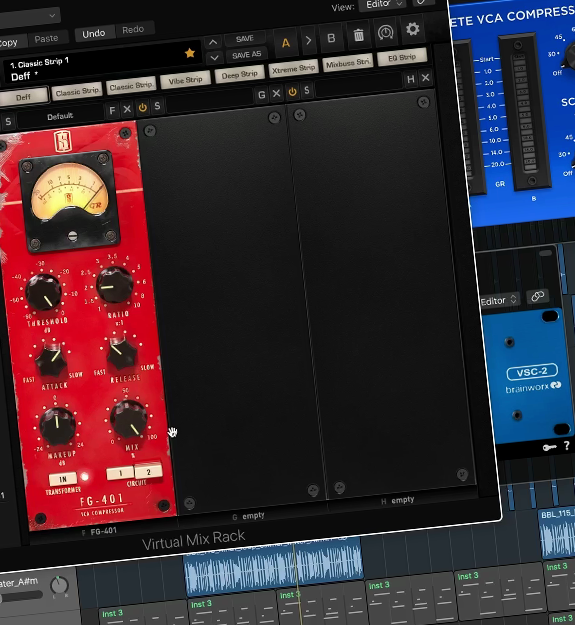575x625 pixels.
Task: Click the FG-401 Makeup knob
Action: [57, 426]
